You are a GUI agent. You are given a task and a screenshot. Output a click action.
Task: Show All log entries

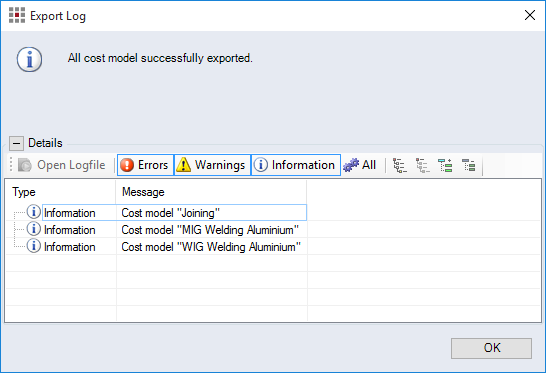pos(360,165)
